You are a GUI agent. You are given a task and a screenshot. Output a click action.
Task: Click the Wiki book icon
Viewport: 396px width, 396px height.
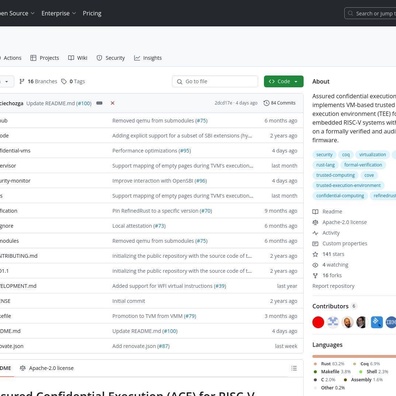click(71, 58)
